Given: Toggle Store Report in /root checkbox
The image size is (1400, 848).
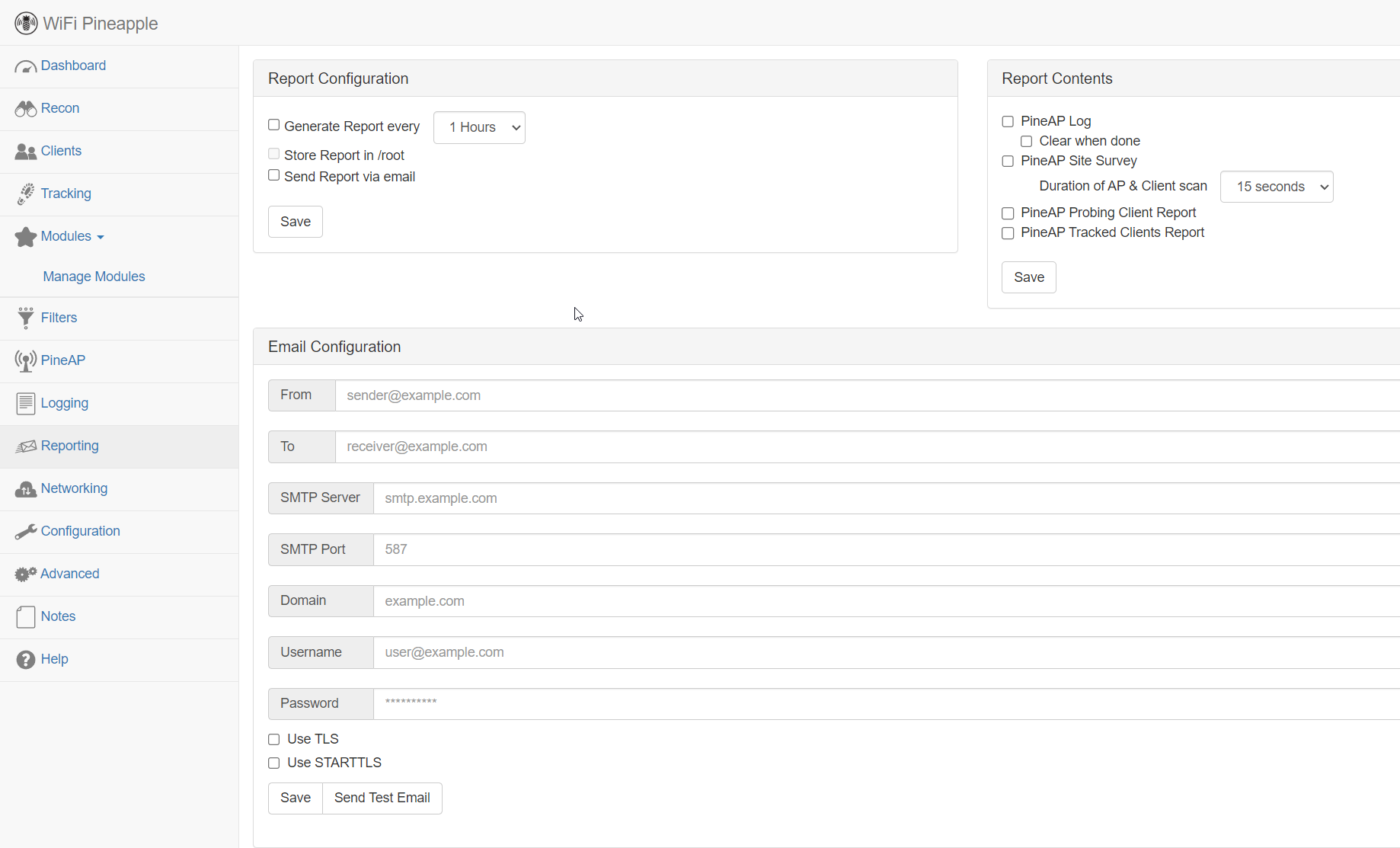Looking at the screenshot, I should [273, 154].
